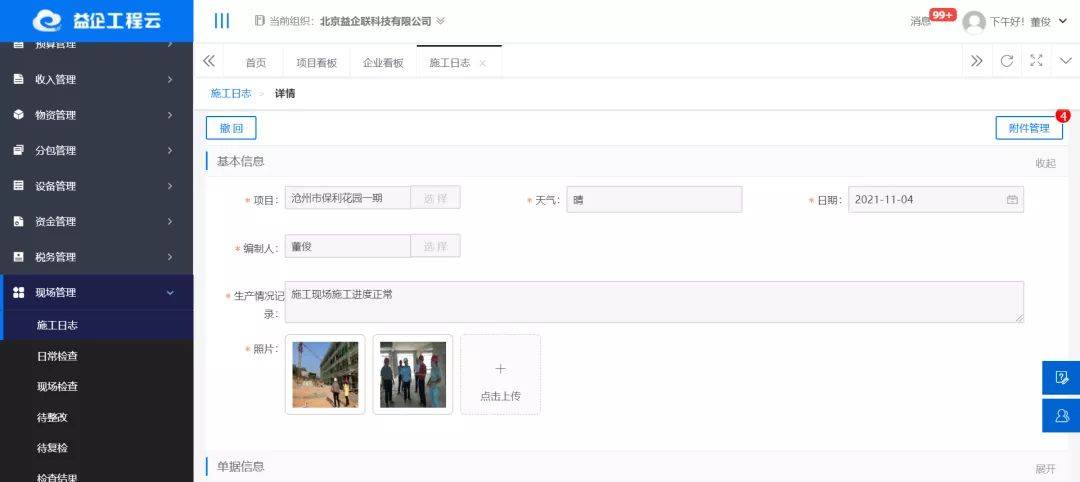Viewport: 1080px width, 482px height.
Task: Open 附件管理 attachment manager
Action: point(1028,128)
